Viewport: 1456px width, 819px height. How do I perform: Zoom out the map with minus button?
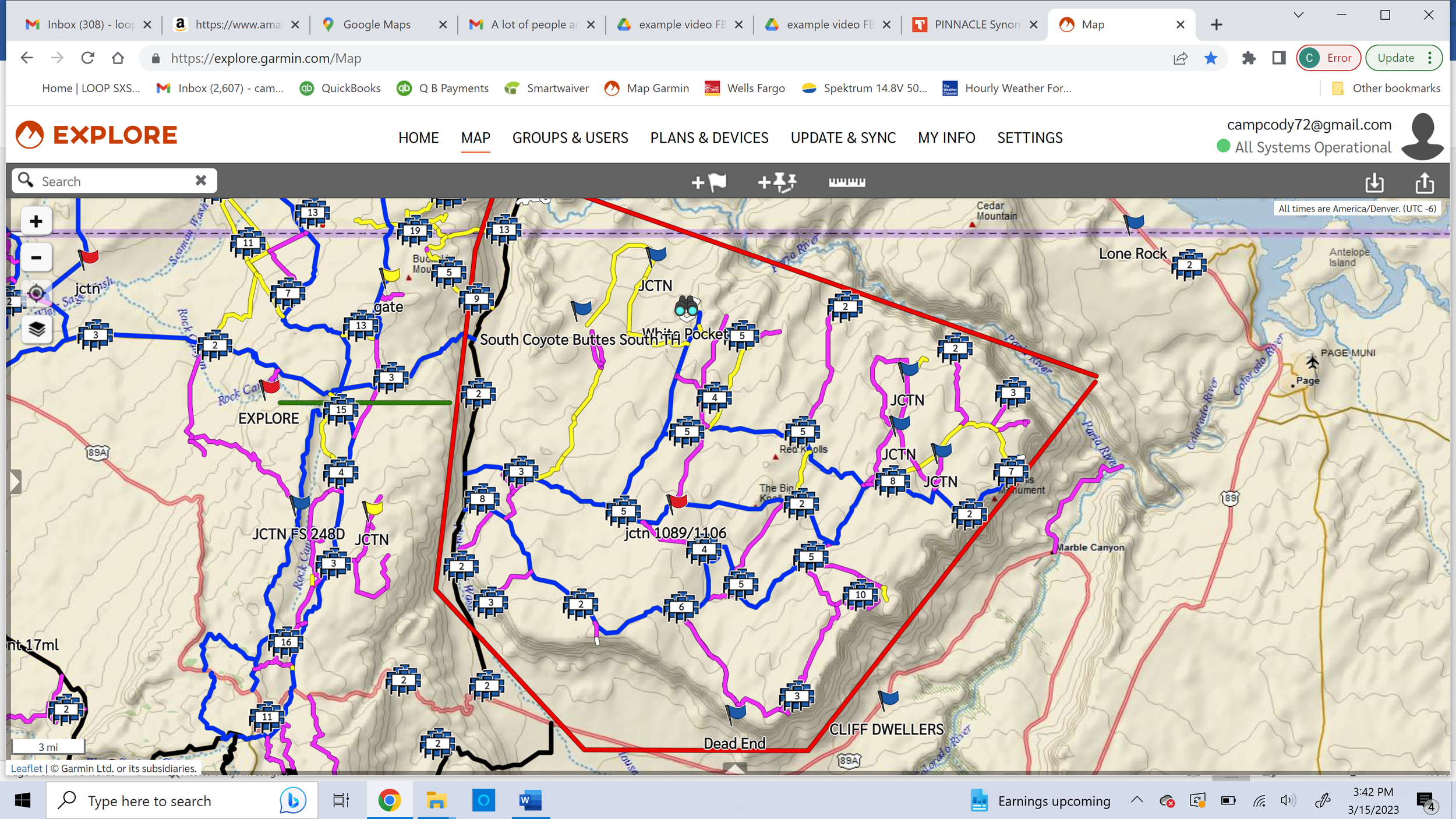(x=36, y=257)
